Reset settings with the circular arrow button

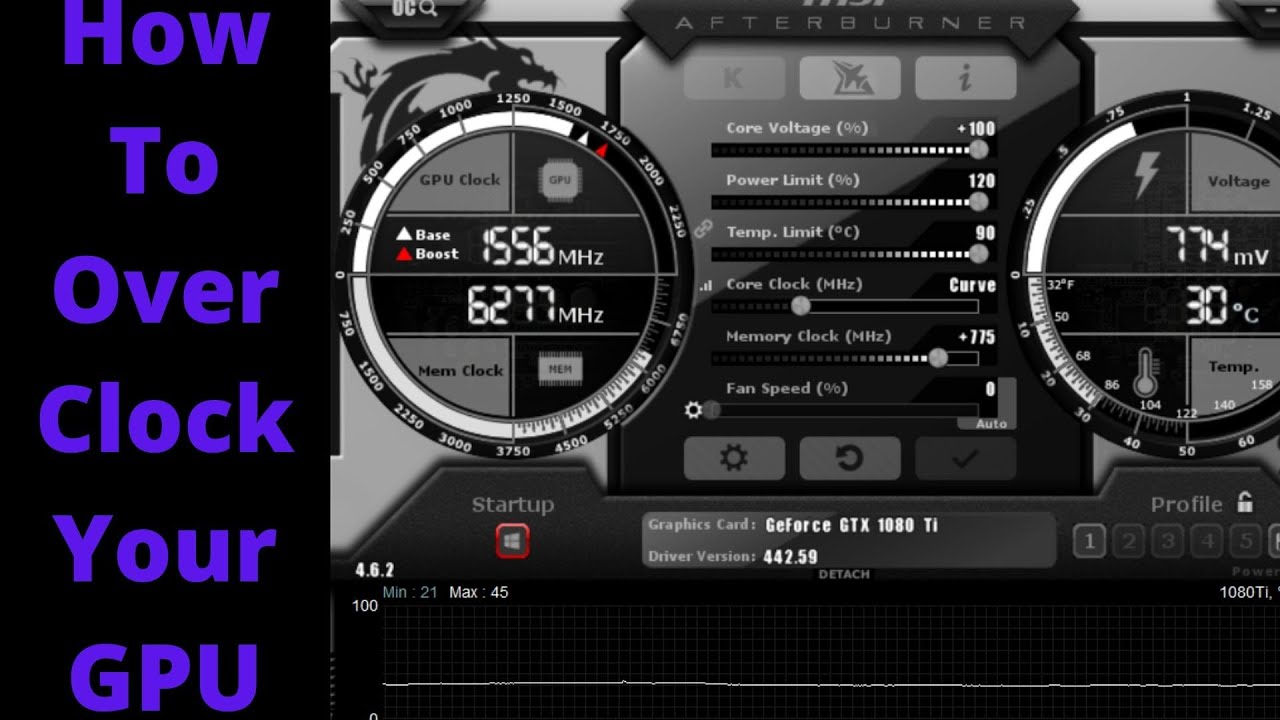(x=850, y=459)
